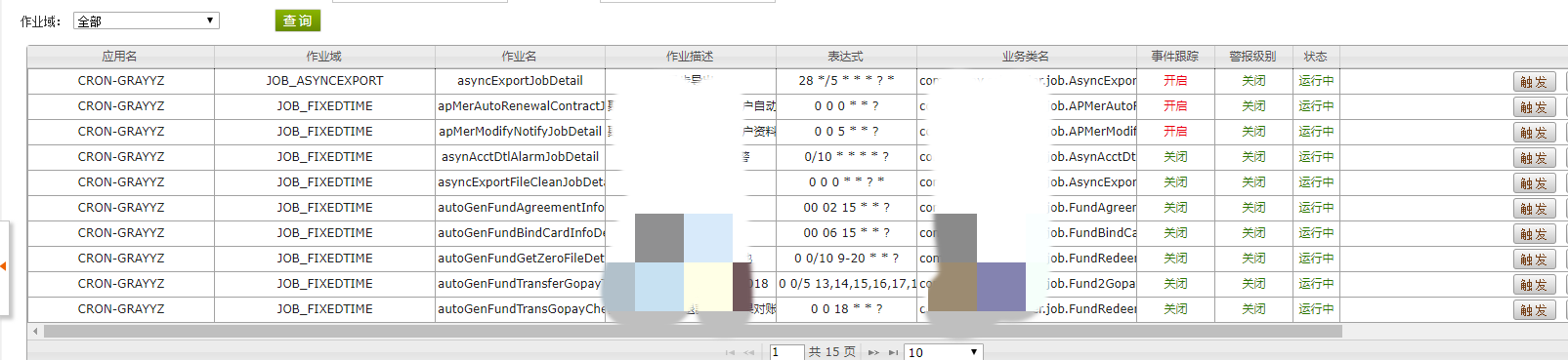The height and width of the screenshot is (360, 1568).
Task: Click the 警报级别 column header
Action: click(x=1253, y=57)
